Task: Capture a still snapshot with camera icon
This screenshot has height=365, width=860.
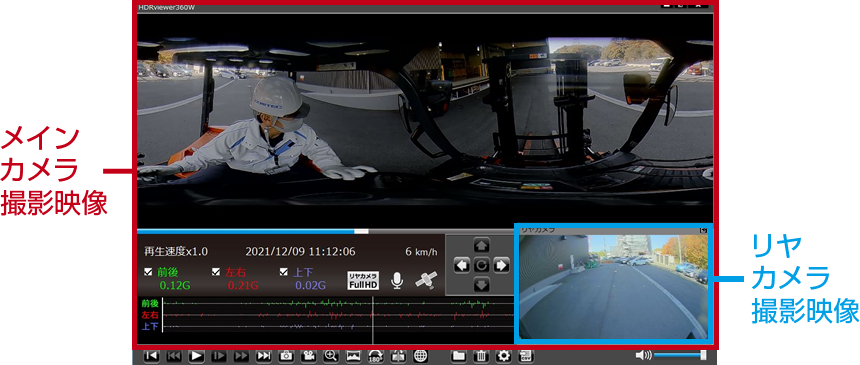Action: tap(286, 356)
